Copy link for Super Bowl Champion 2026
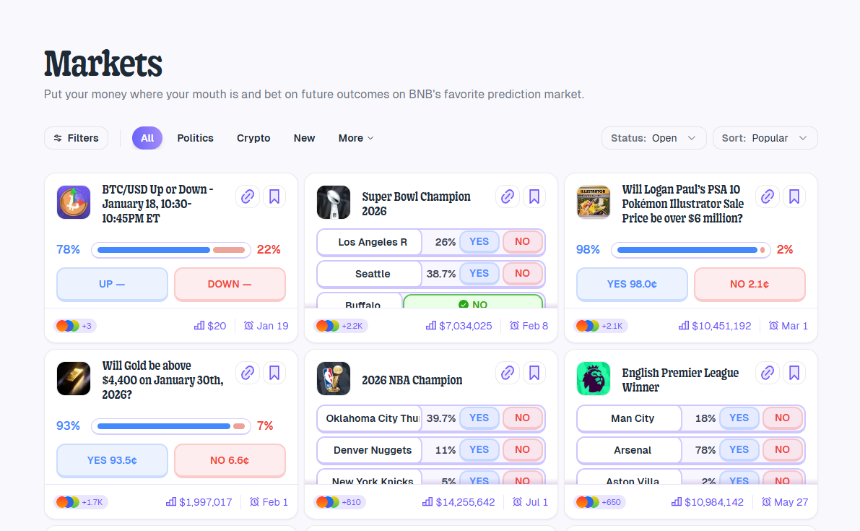This screenshot has height=531, width=860. click(x=507, y=197)
